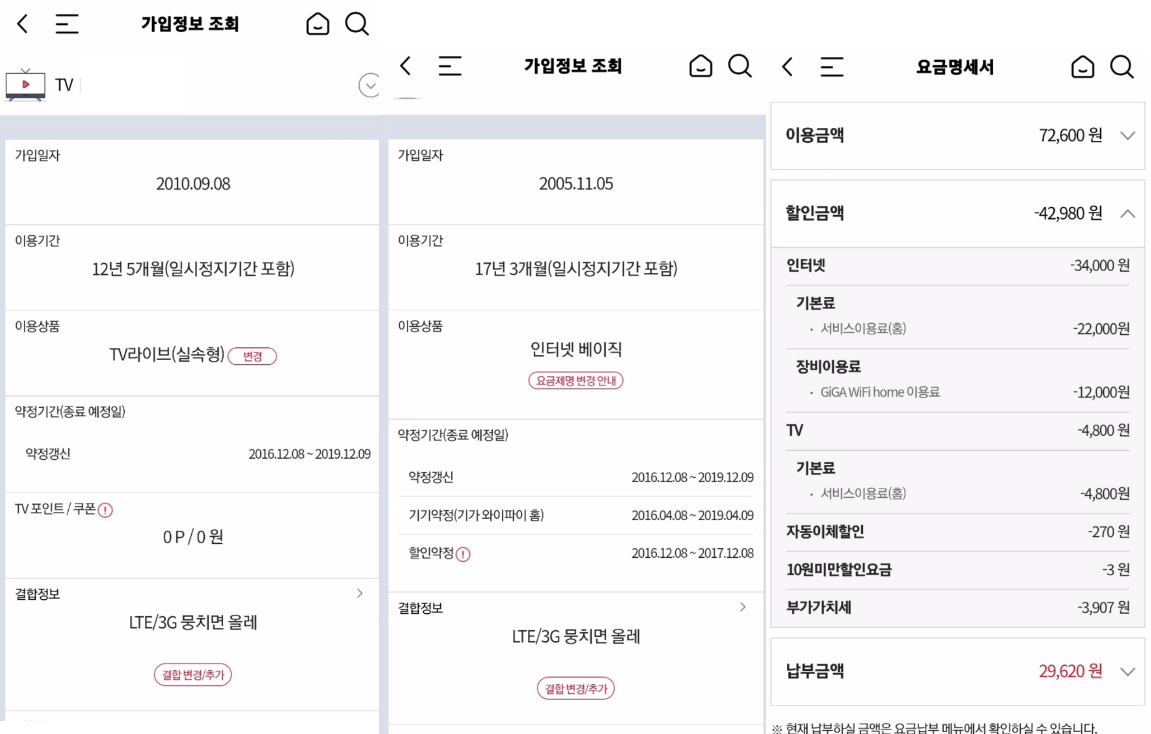Tap the info icon next to 할인약정
Viewport: 1151px width, 734px height.
(463, 554)
